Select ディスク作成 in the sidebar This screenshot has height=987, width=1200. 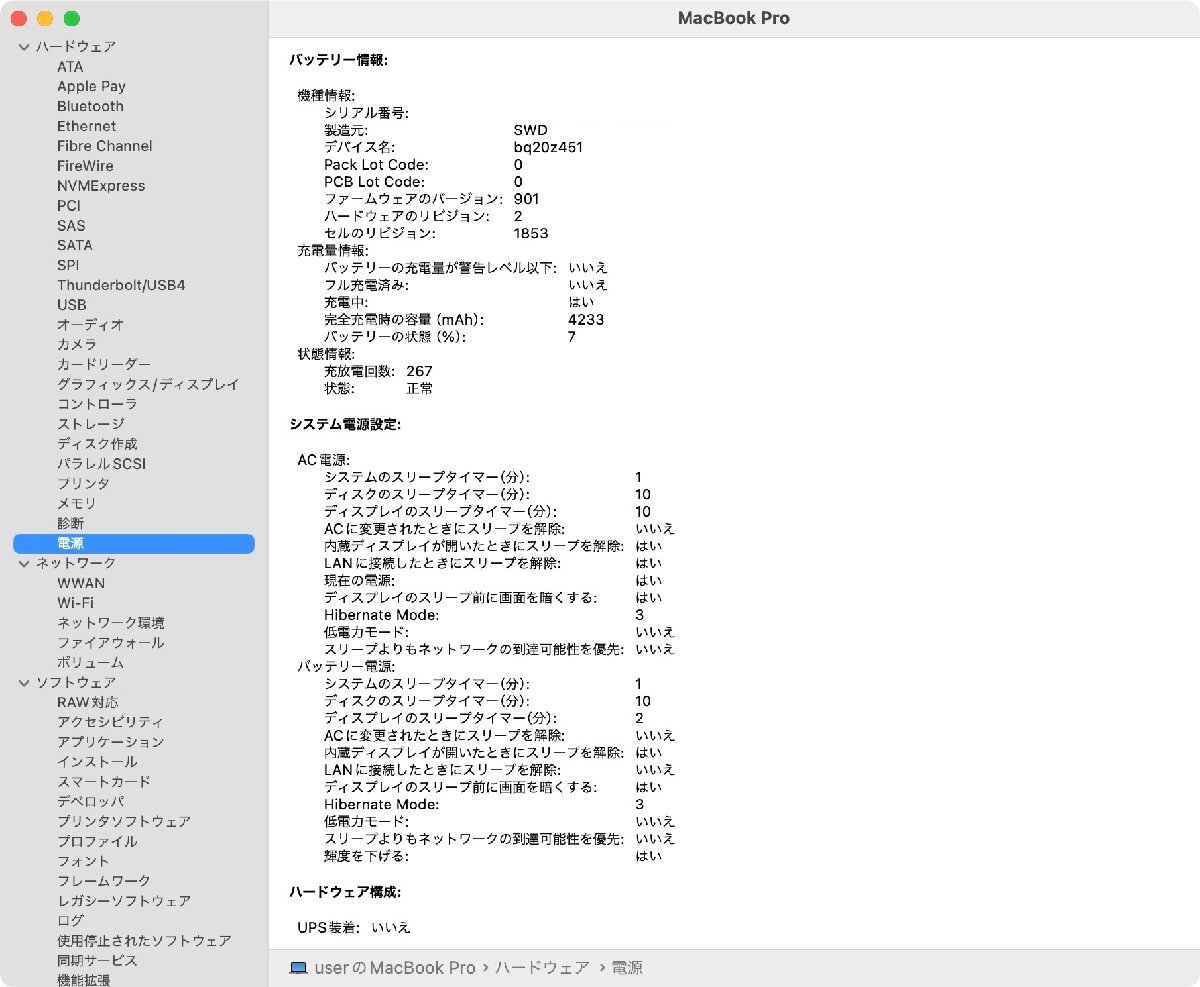coord(97,444)
